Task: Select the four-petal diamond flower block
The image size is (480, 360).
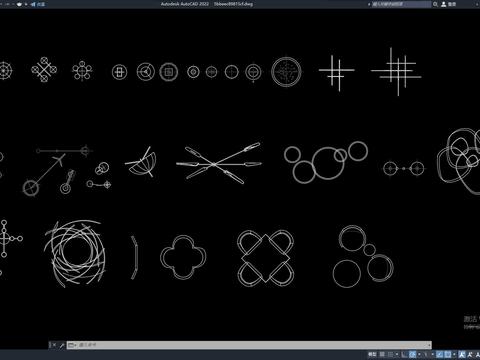Action: [265, 258]
